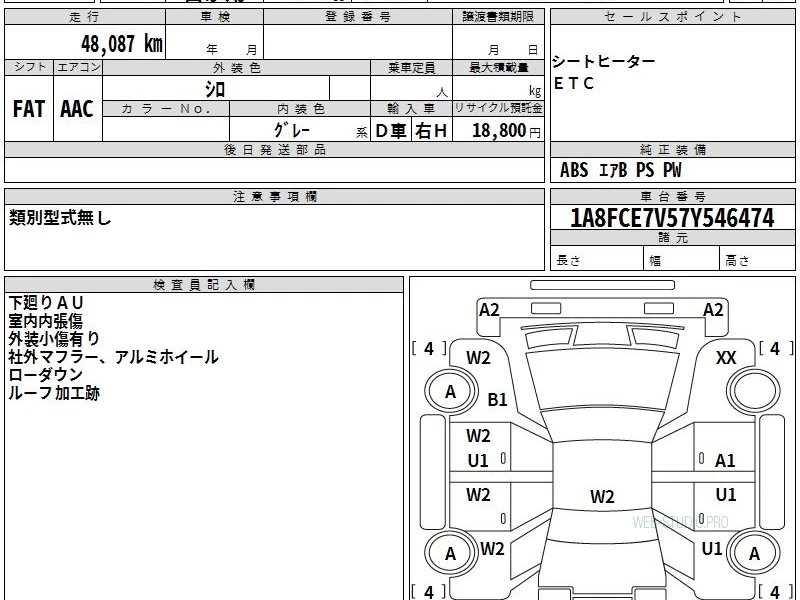Click the 車台番号 header
800x600 pixels.
click(672, 196)
